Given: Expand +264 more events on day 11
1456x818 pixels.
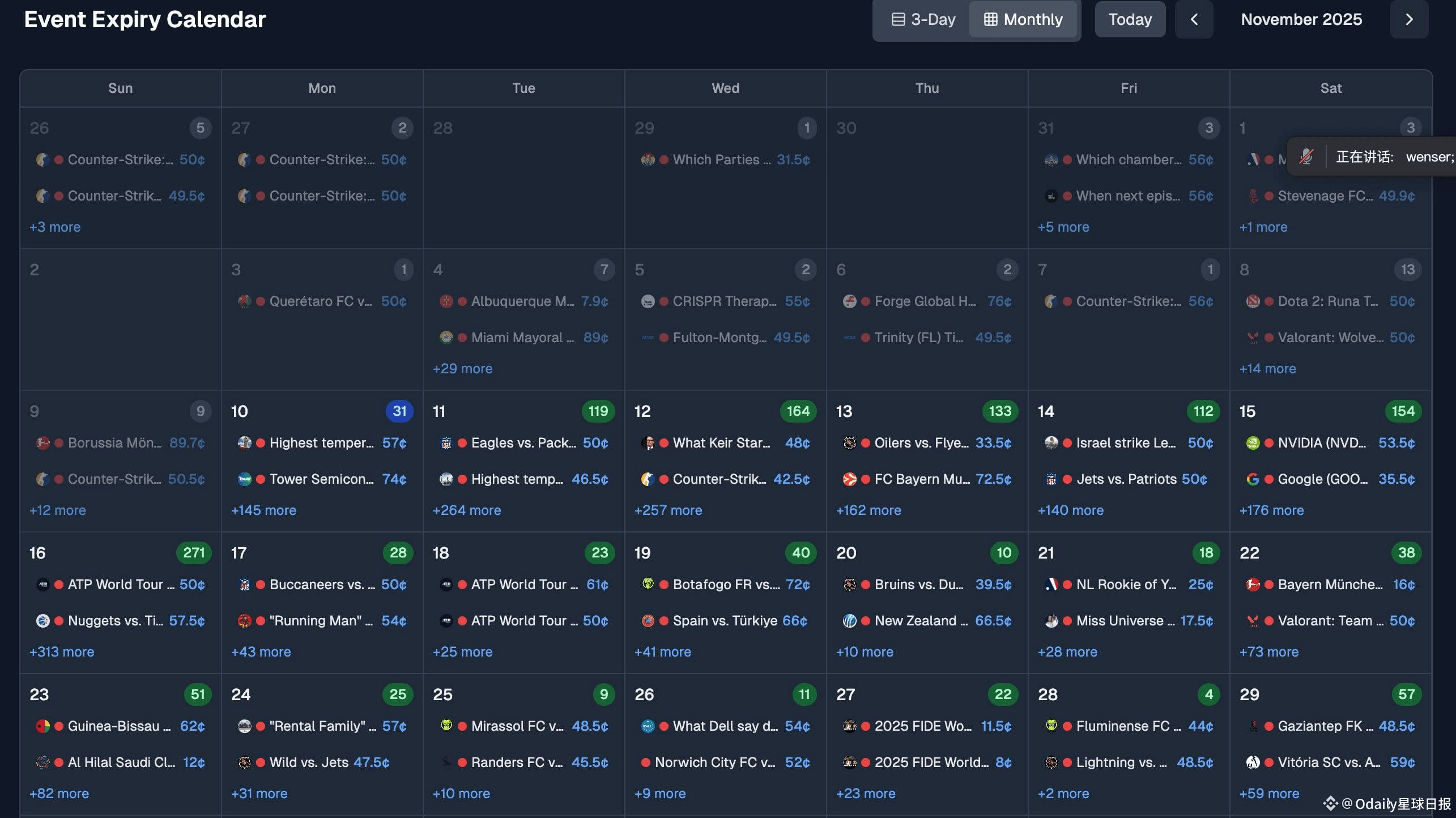Looking at the screenshot, I should pyautogui.click(x=467, y=510).
